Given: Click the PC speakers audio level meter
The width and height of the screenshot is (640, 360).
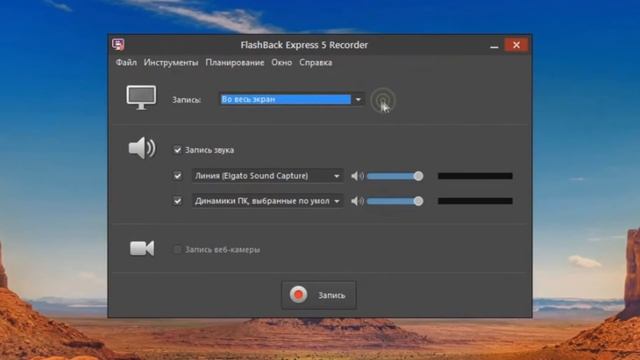Looking at the screenshot, I should coord(475,201).
